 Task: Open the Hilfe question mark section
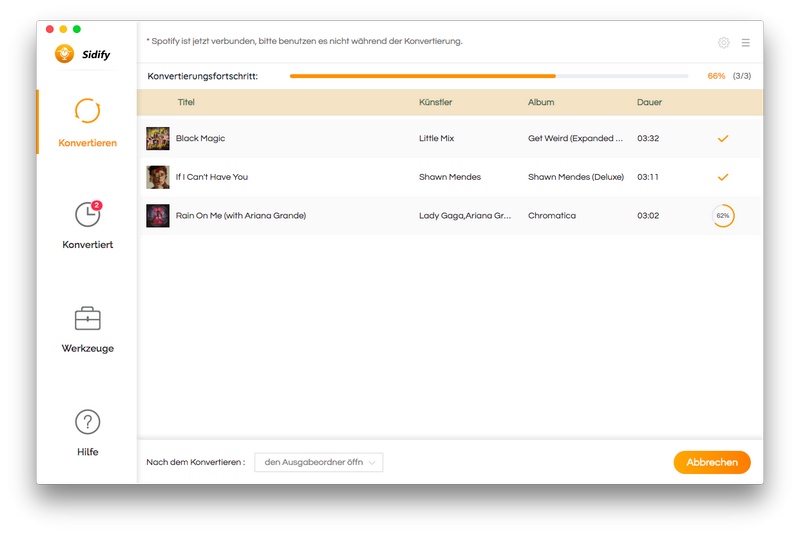click(87, 432)
